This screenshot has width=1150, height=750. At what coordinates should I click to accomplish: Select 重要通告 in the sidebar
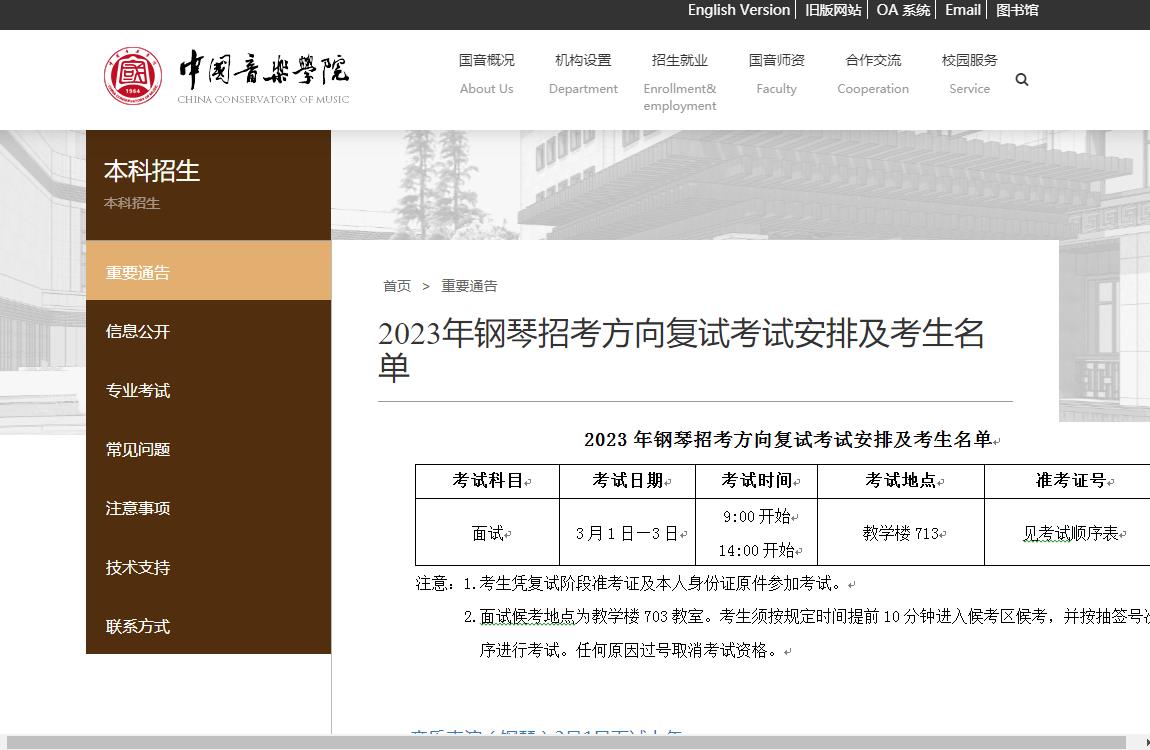(x=208, y=271)
